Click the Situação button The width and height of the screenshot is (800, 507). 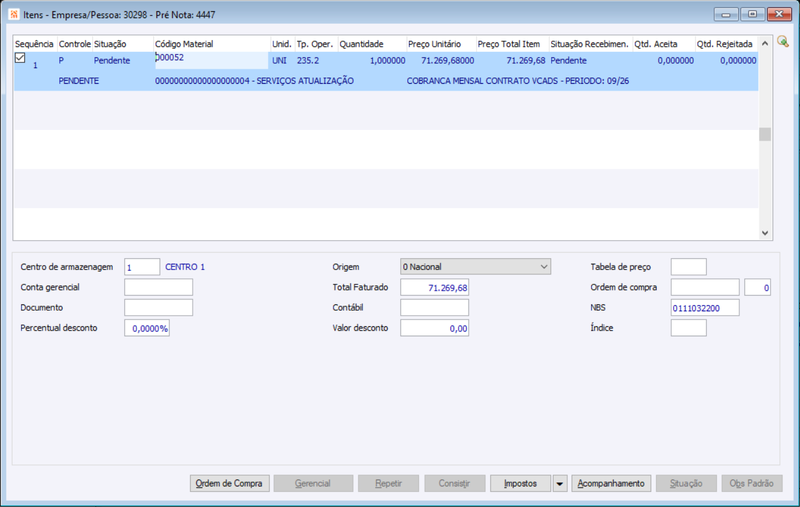pos(686,484)
